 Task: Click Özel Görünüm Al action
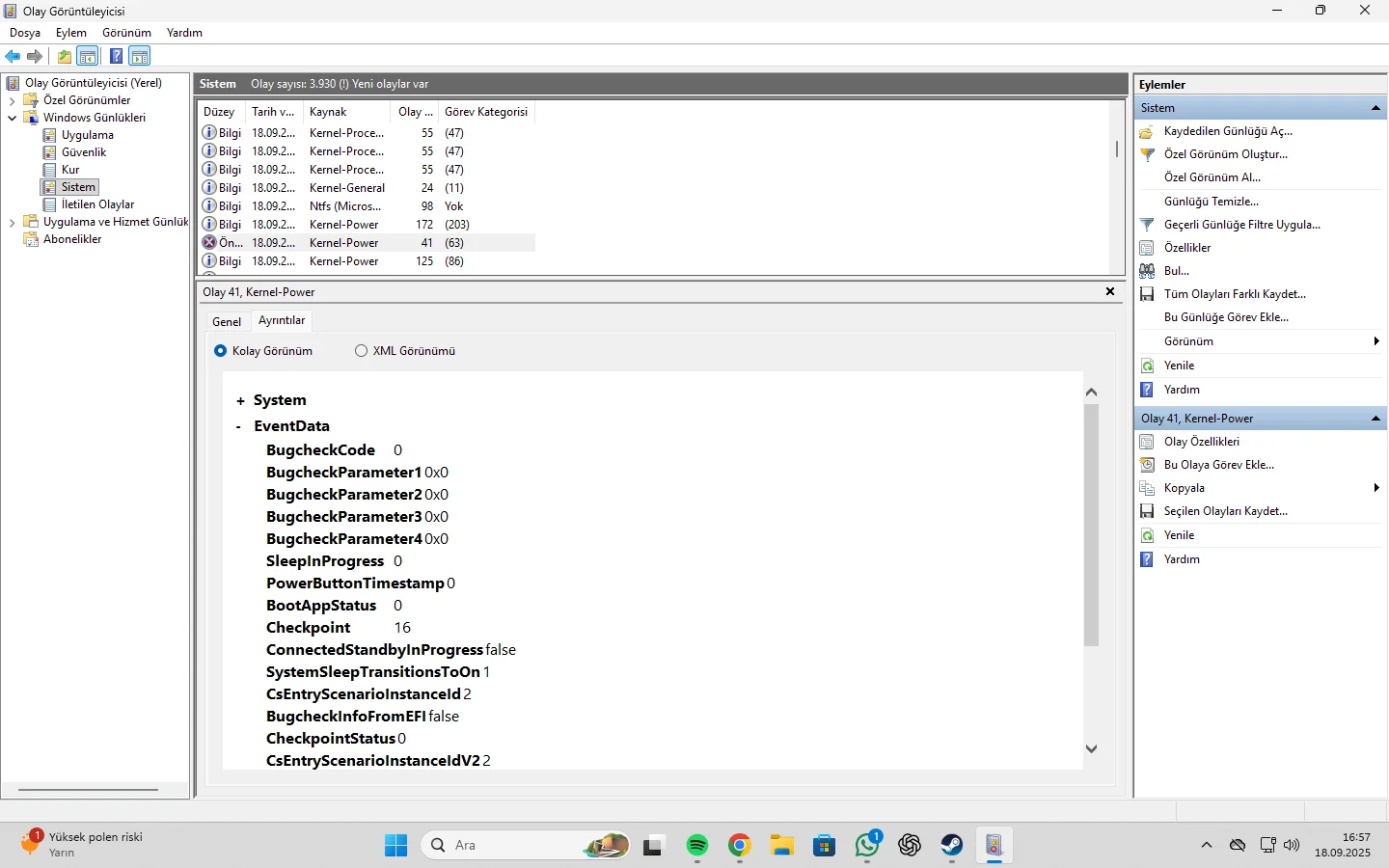(1212, 177)
